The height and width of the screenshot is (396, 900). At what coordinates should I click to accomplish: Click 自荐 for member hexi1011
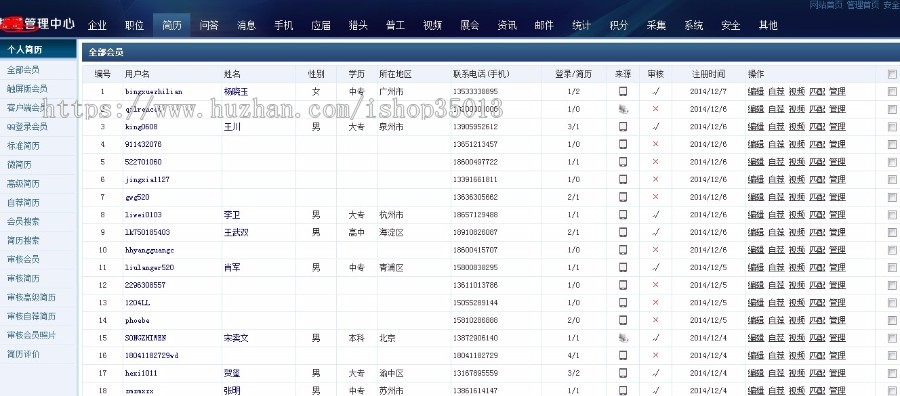tap(776, 373)
